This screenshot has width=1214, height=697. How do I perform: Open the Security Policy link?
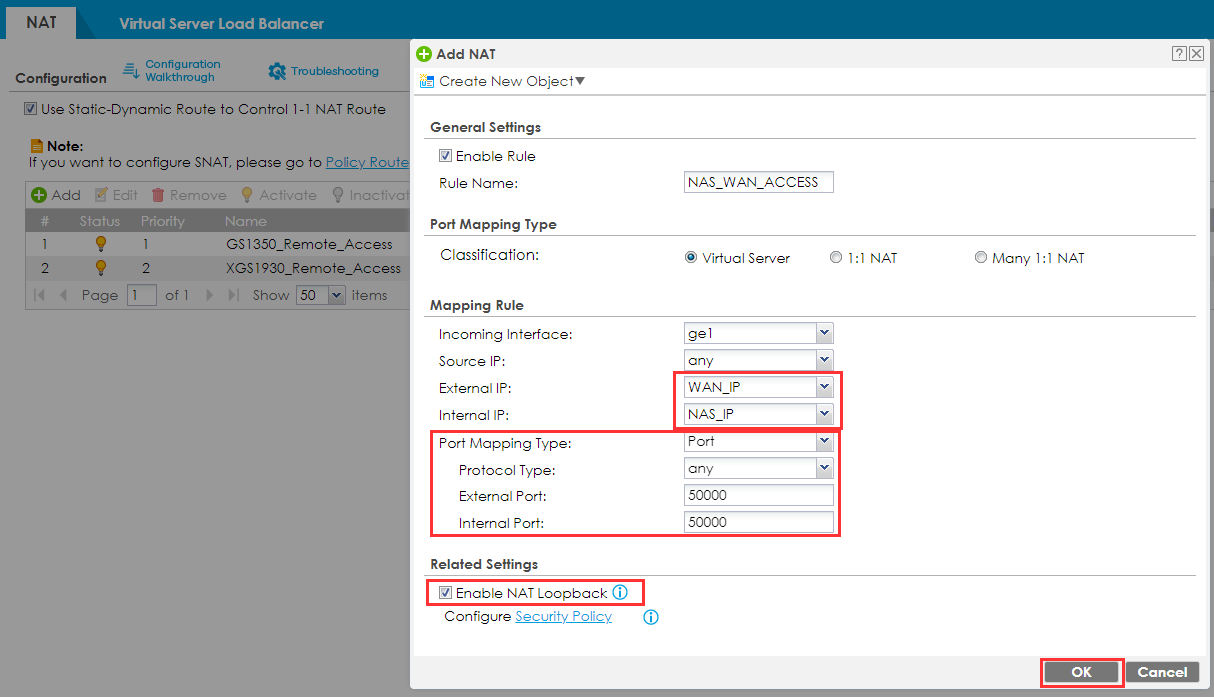[563, 617]
